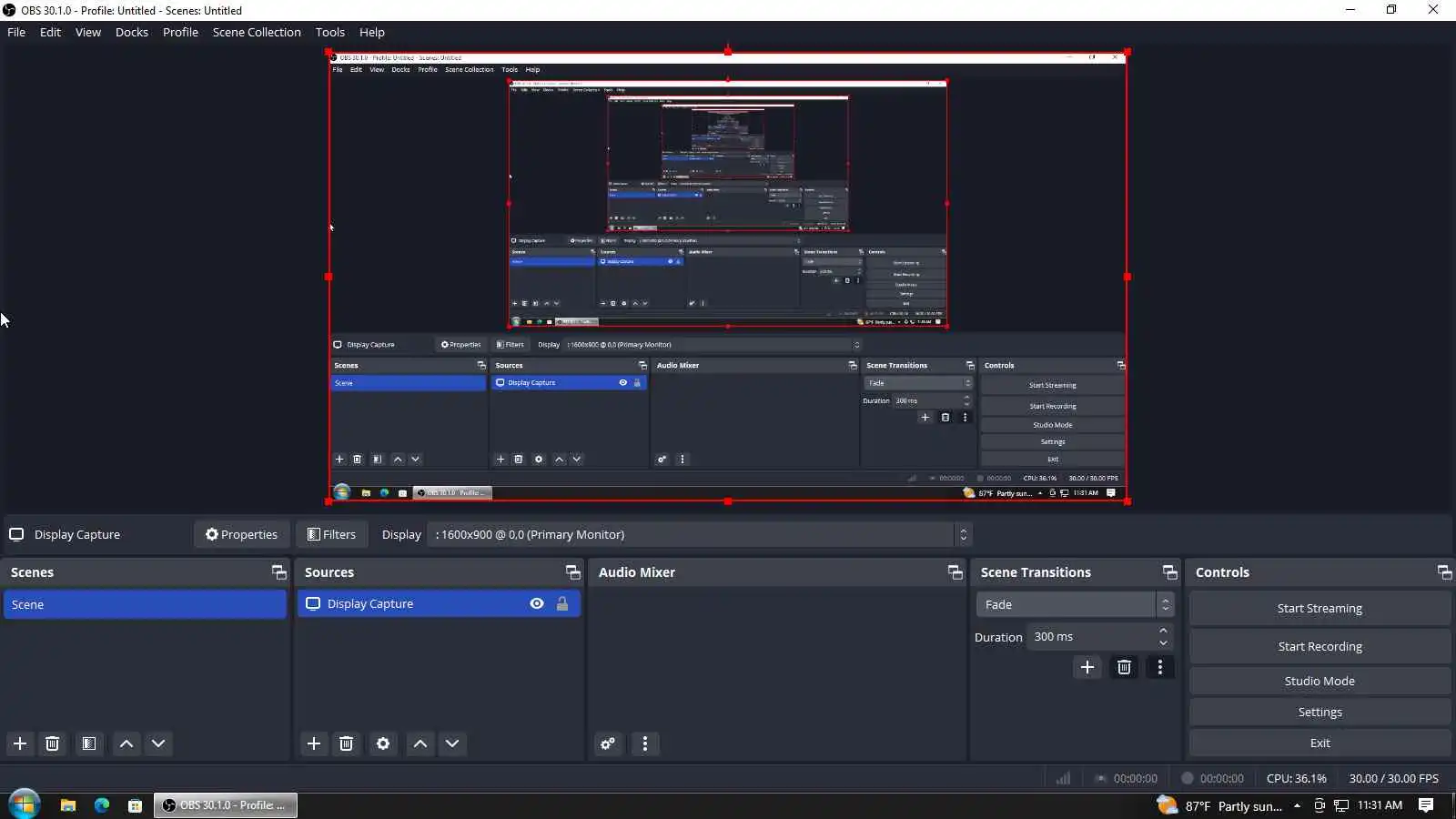Click the 300 ms duration field

(x=1091, y=637)
